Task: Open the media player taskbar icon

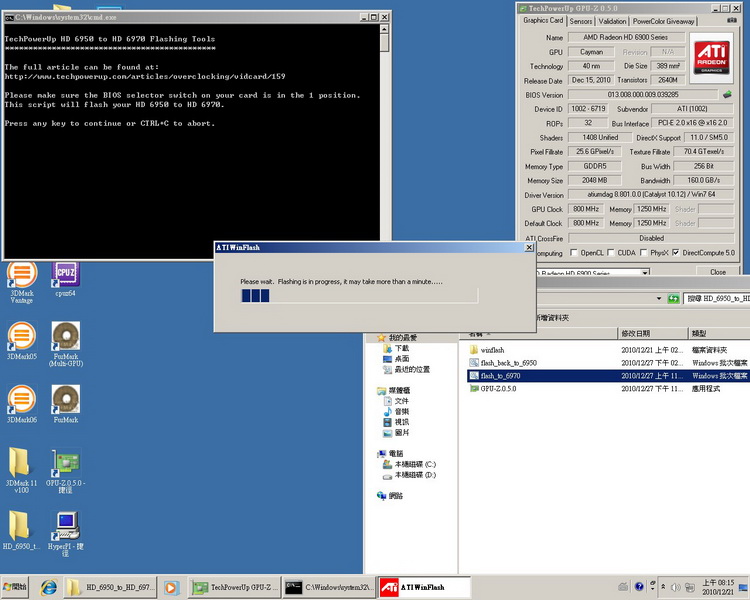Action: point(172,587)
